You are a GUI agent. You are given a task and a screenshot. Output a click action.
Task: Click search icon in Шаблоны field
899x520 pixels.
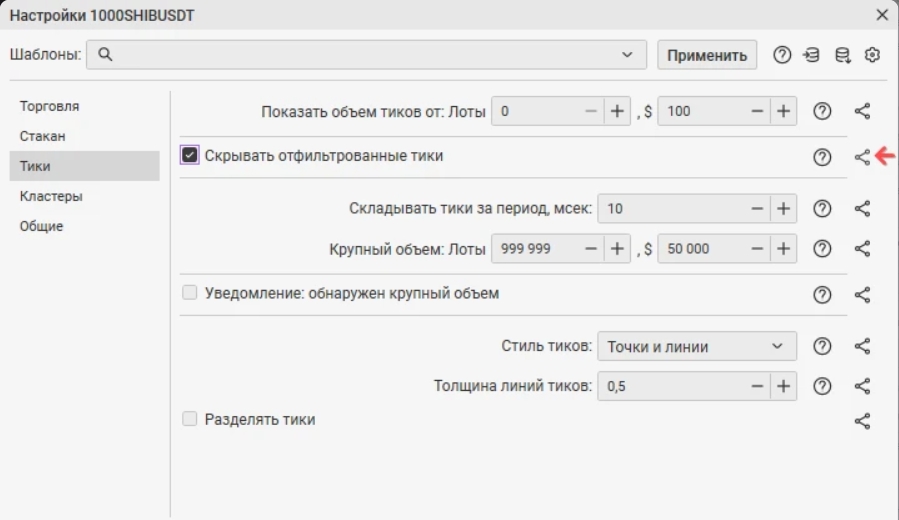(105, 54)
